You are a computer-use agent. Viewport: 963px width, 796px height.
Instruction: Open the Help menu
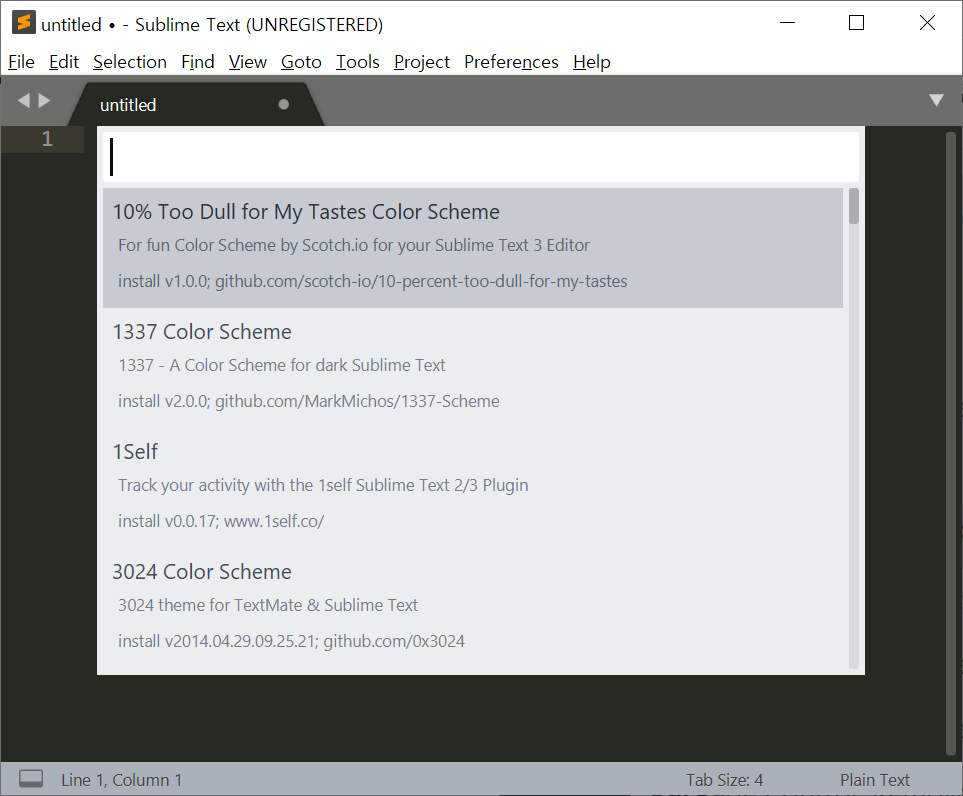coord(591,62)
